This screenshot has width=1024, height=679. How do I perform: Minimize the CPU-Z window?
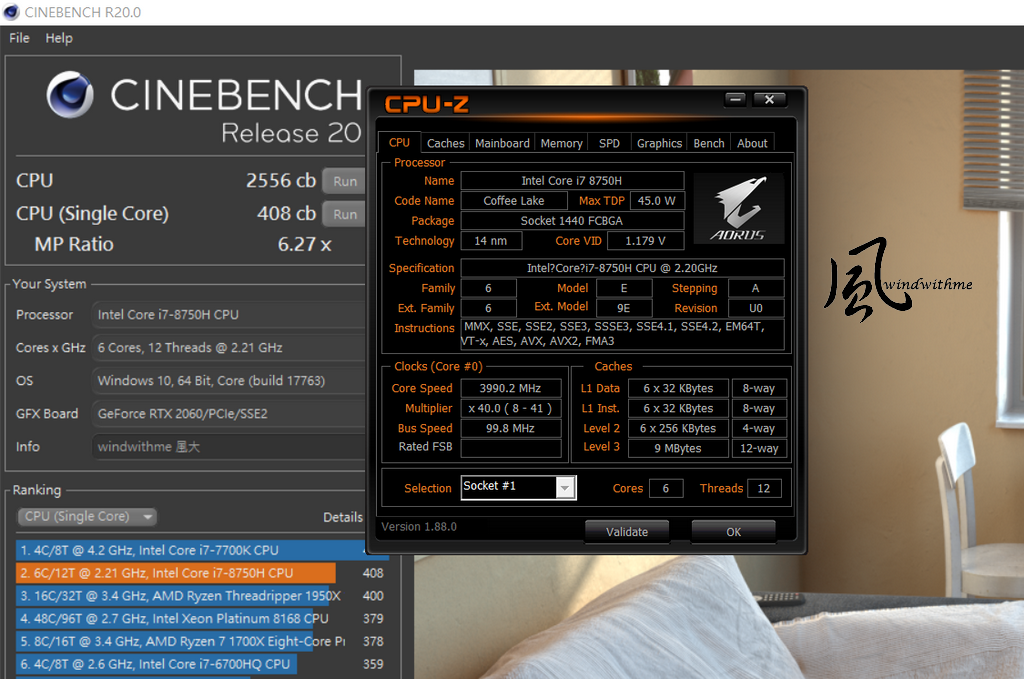point(735,99)
